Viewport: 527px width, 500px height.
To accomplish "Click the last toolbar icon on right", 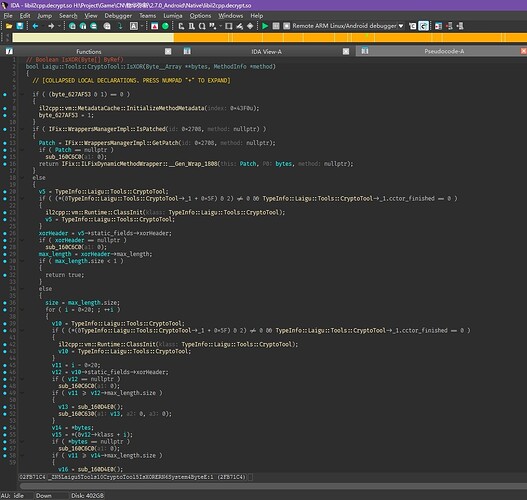I will pos(460,26).
